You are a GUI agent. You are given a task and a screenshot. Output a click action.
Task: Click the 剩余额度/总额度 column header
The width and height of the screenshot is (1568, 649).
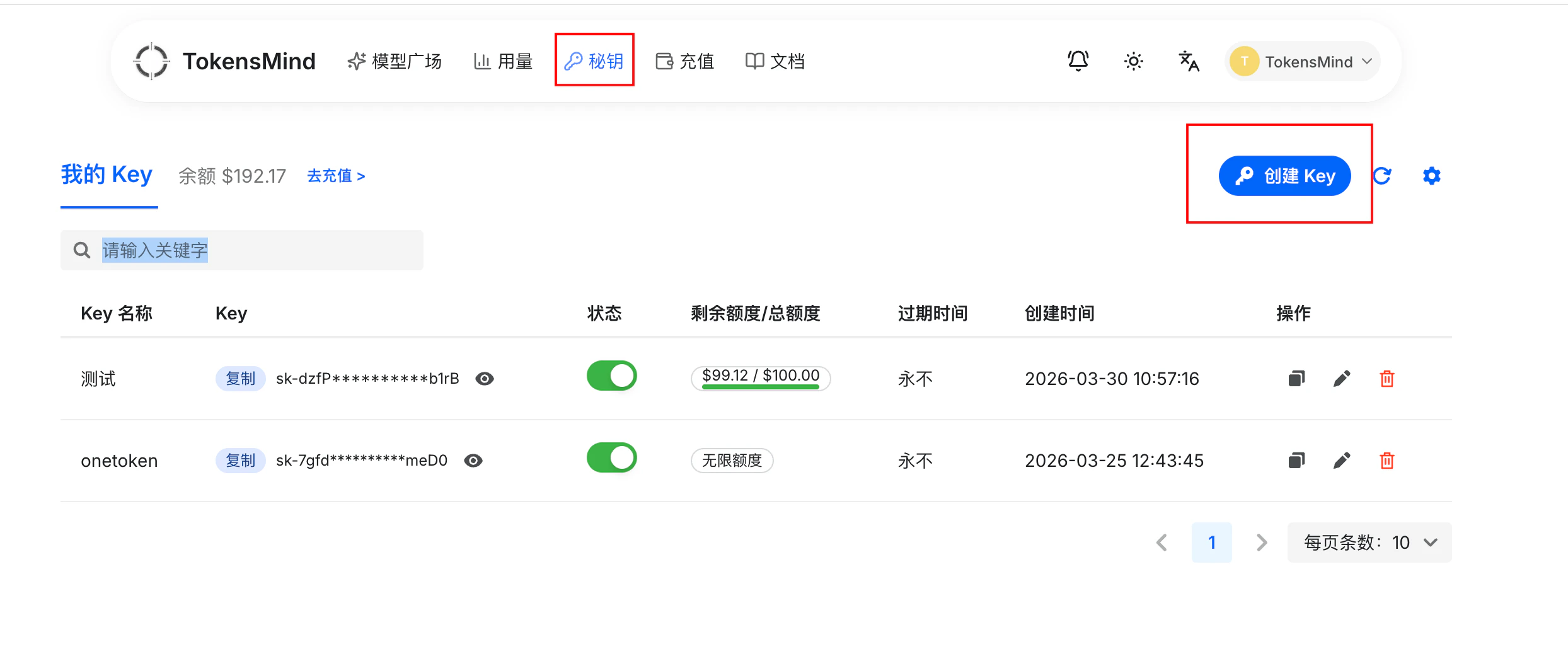coord(756,313)
